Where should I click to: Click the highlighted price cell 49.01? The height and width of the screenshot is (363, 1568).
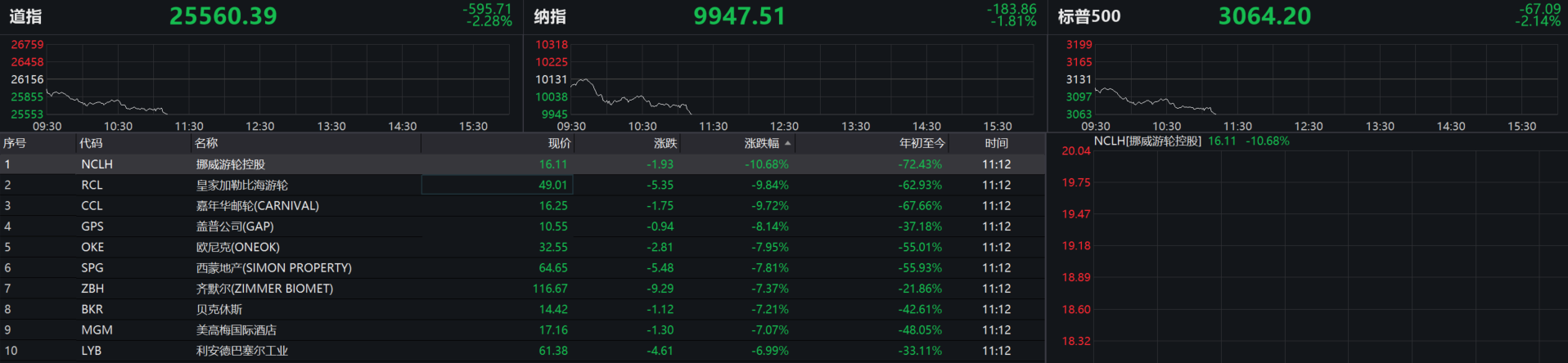pos(497,186)
